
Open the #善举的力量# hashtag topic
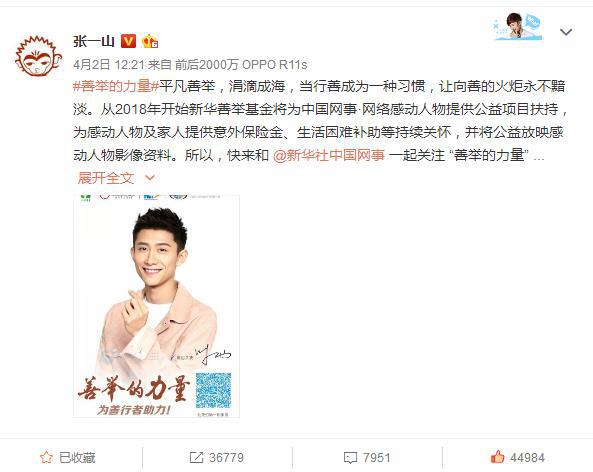116,87
